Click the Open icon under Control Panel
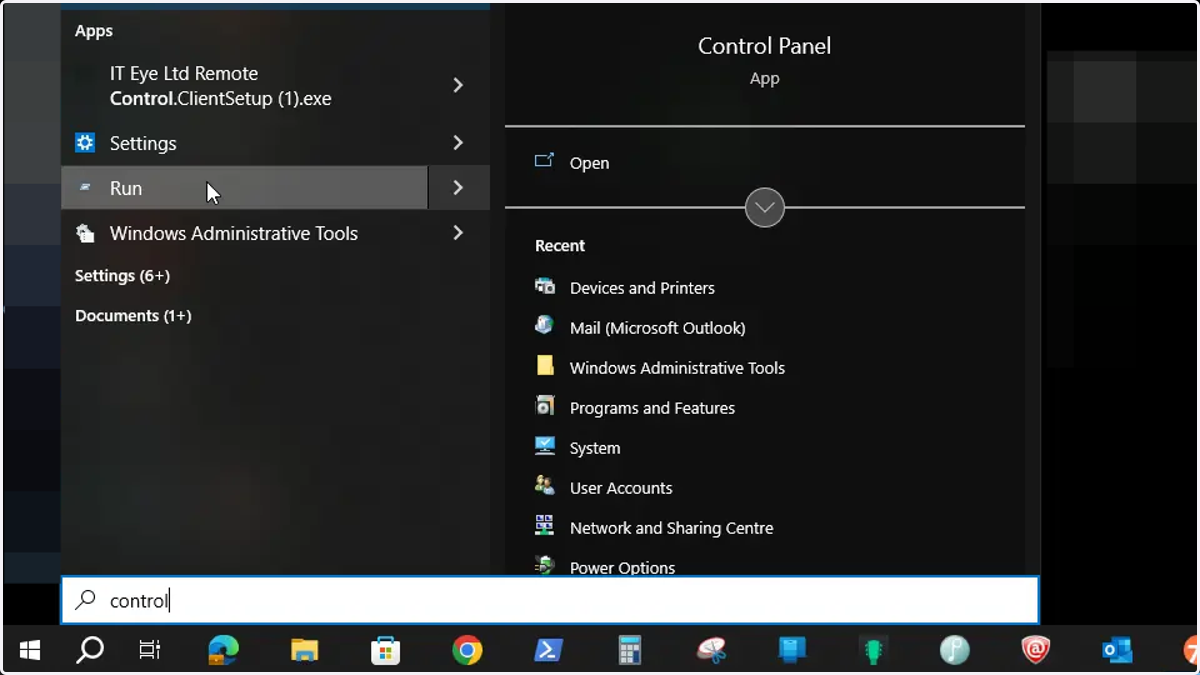Screen dimensions: 1200x675 (x=544, y=161)
